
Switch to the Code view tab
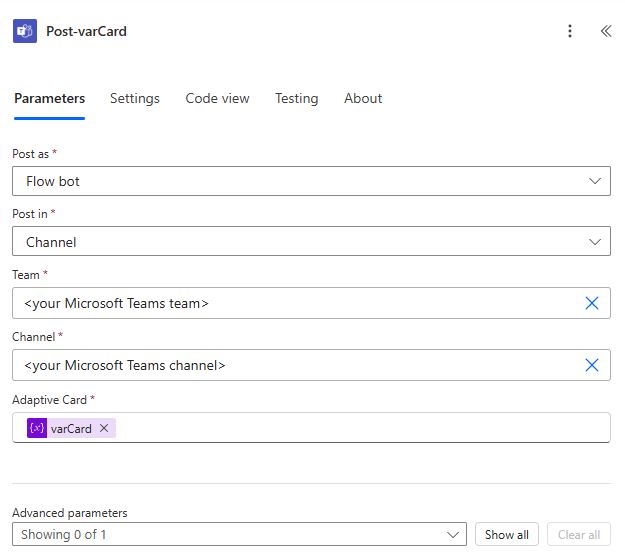point(217,98)
